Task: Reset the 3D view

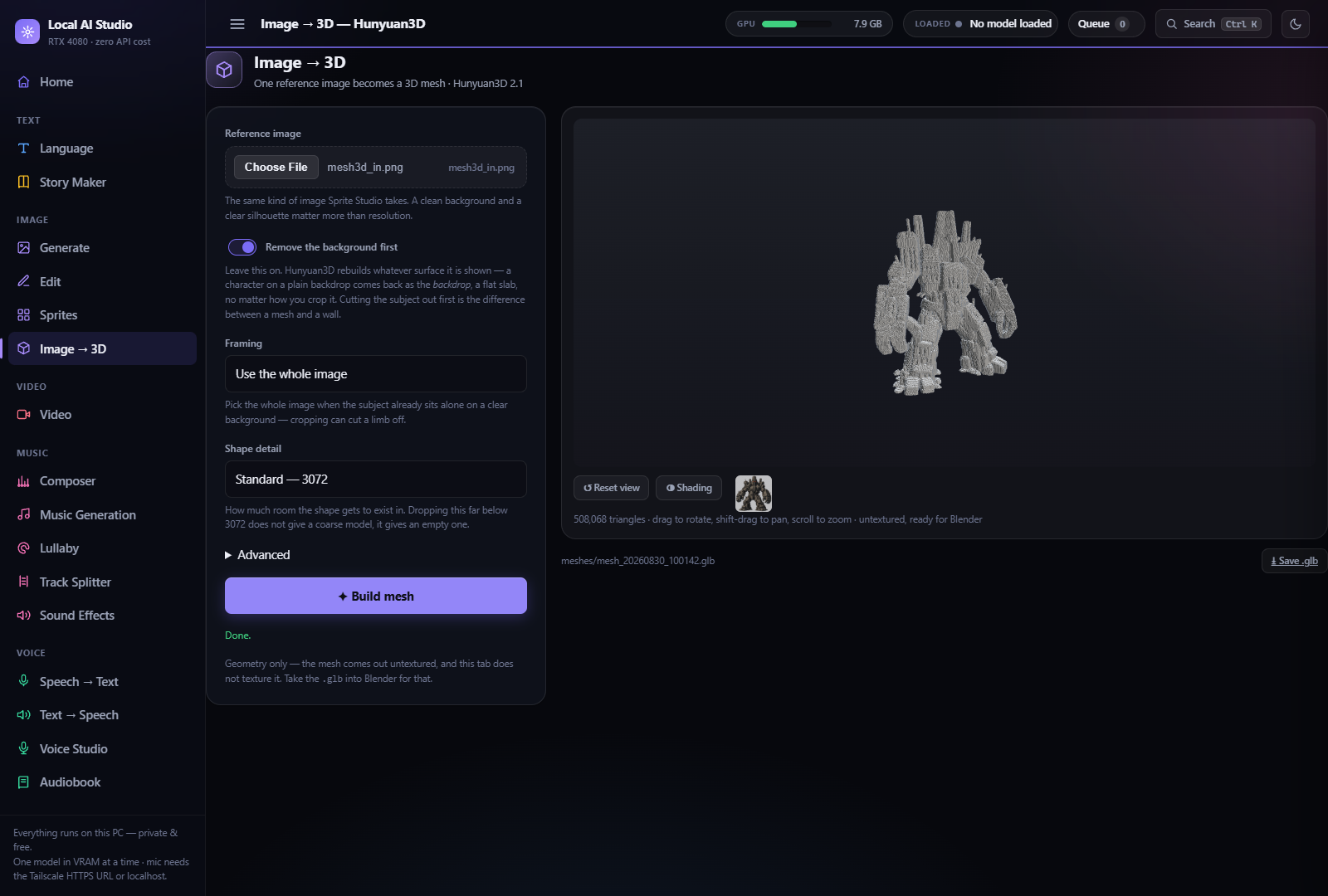Action: pos(611,488)
